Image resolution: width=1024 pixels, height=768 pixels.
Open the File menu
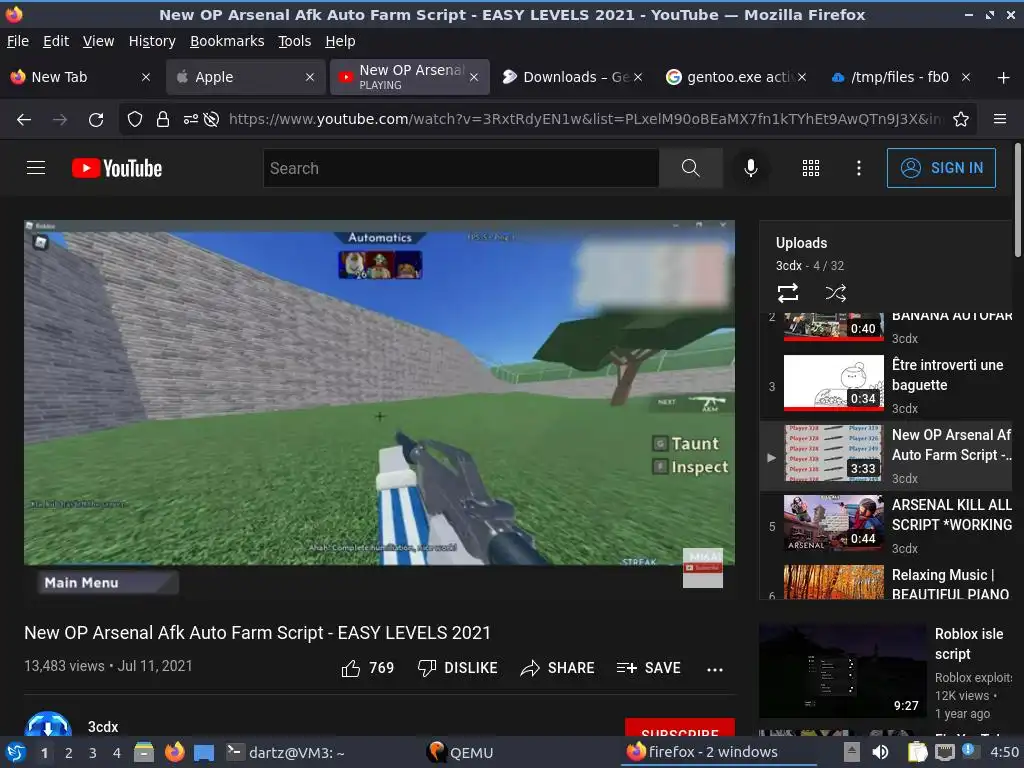tap(18, 41)
